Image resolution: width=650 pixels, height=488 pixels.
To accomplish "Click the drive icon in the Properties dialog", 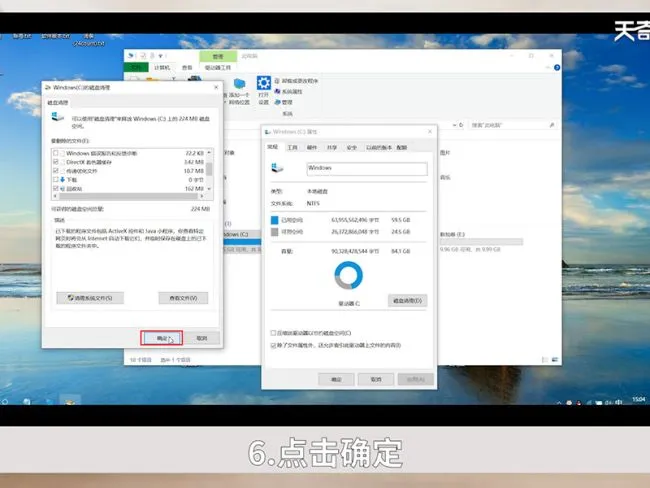I will (x=277, y=168).
